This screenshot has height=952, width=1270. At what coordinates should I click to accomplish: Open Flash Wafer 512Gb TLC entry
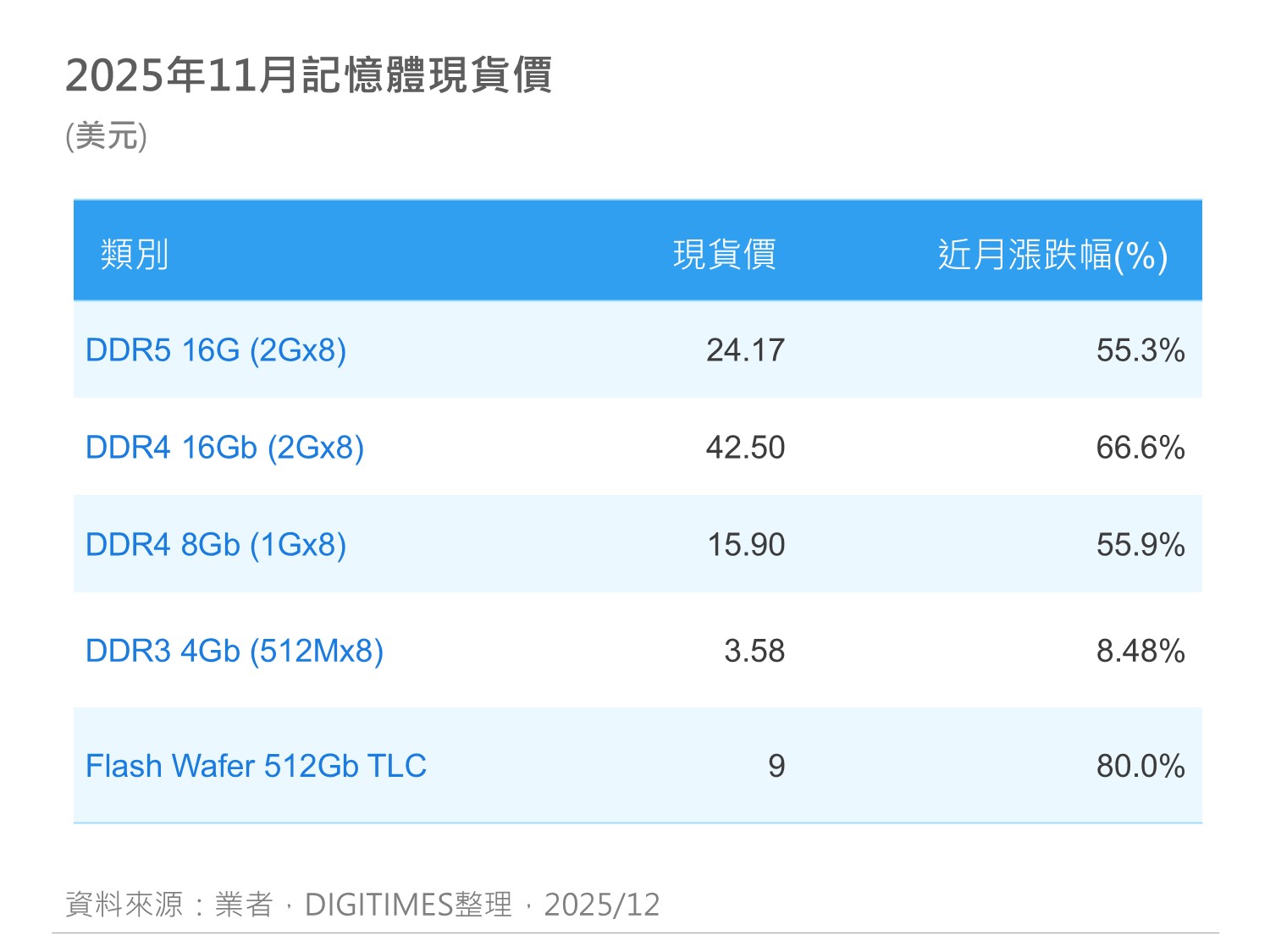256,766
